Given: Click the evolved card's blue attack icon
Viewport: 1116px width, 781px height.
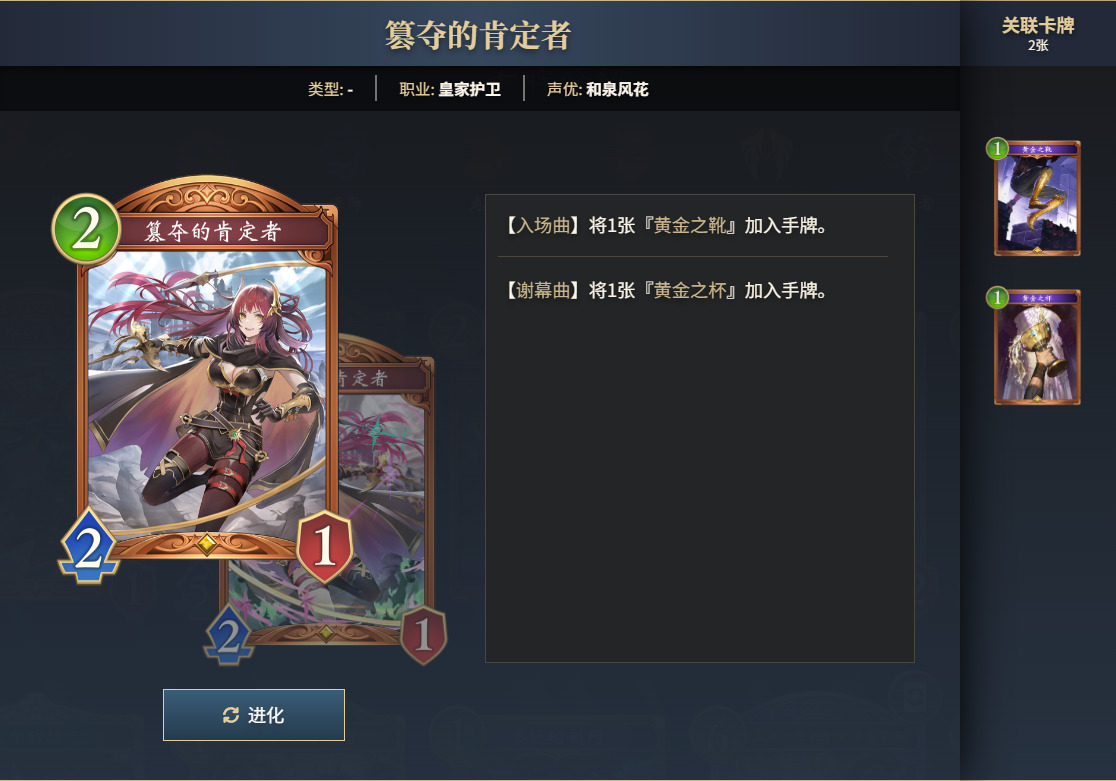Looking at the screenshot, I should click(x=228, y=635).
